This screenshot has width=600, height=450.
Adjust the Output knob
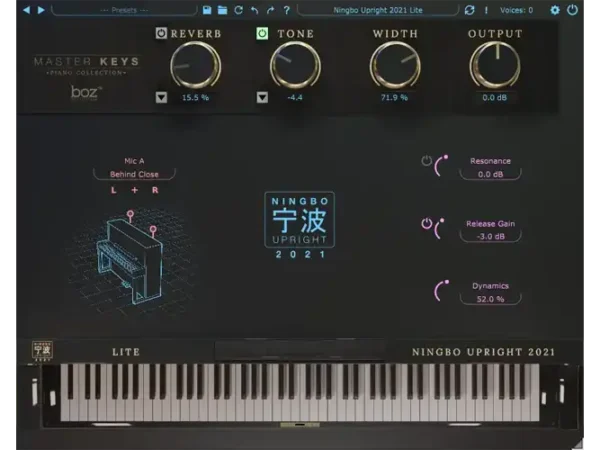pyautogui.click(x=495, y=65)
